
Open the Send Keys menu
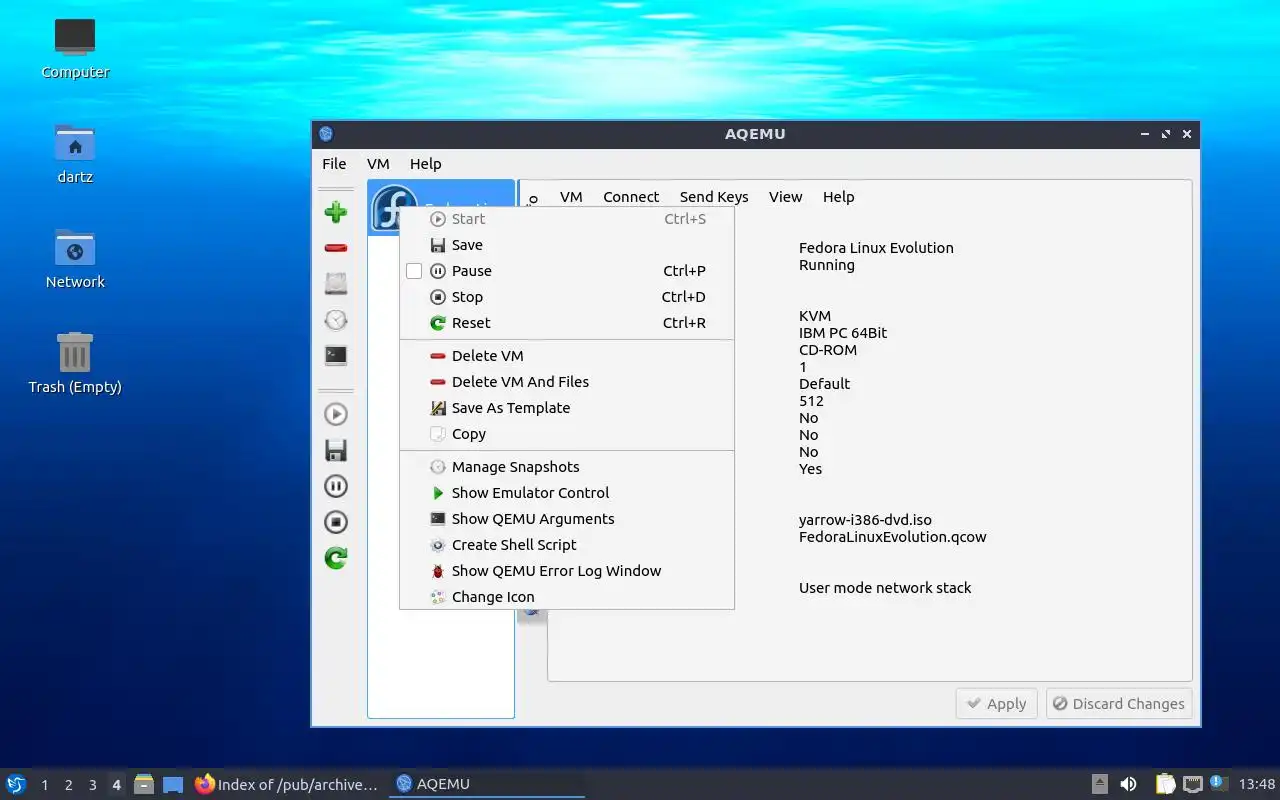[x=714, y=197]
